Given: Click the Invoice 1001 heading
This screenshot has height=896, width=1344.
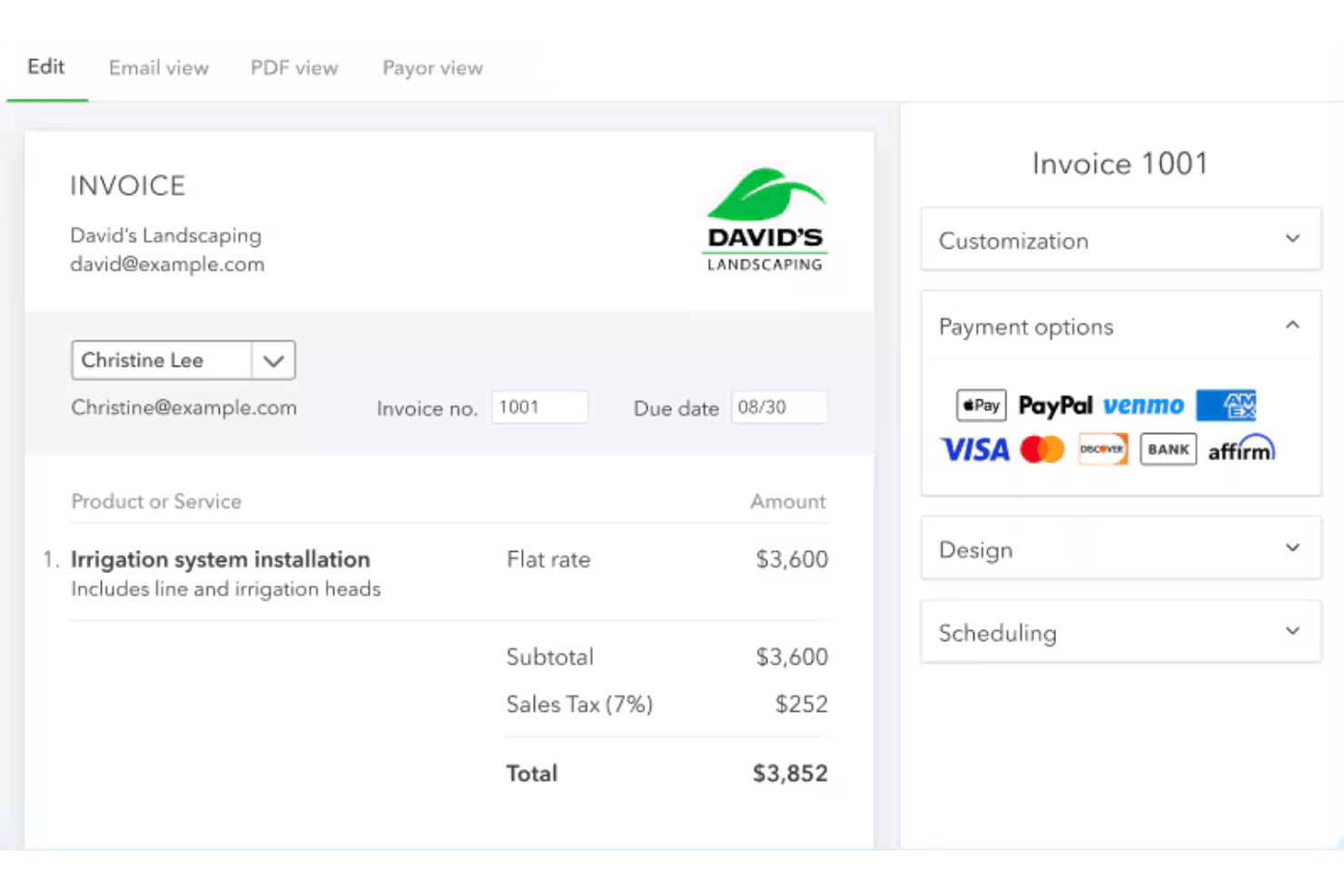Looking at the screenshot, I should point(1120,163).
